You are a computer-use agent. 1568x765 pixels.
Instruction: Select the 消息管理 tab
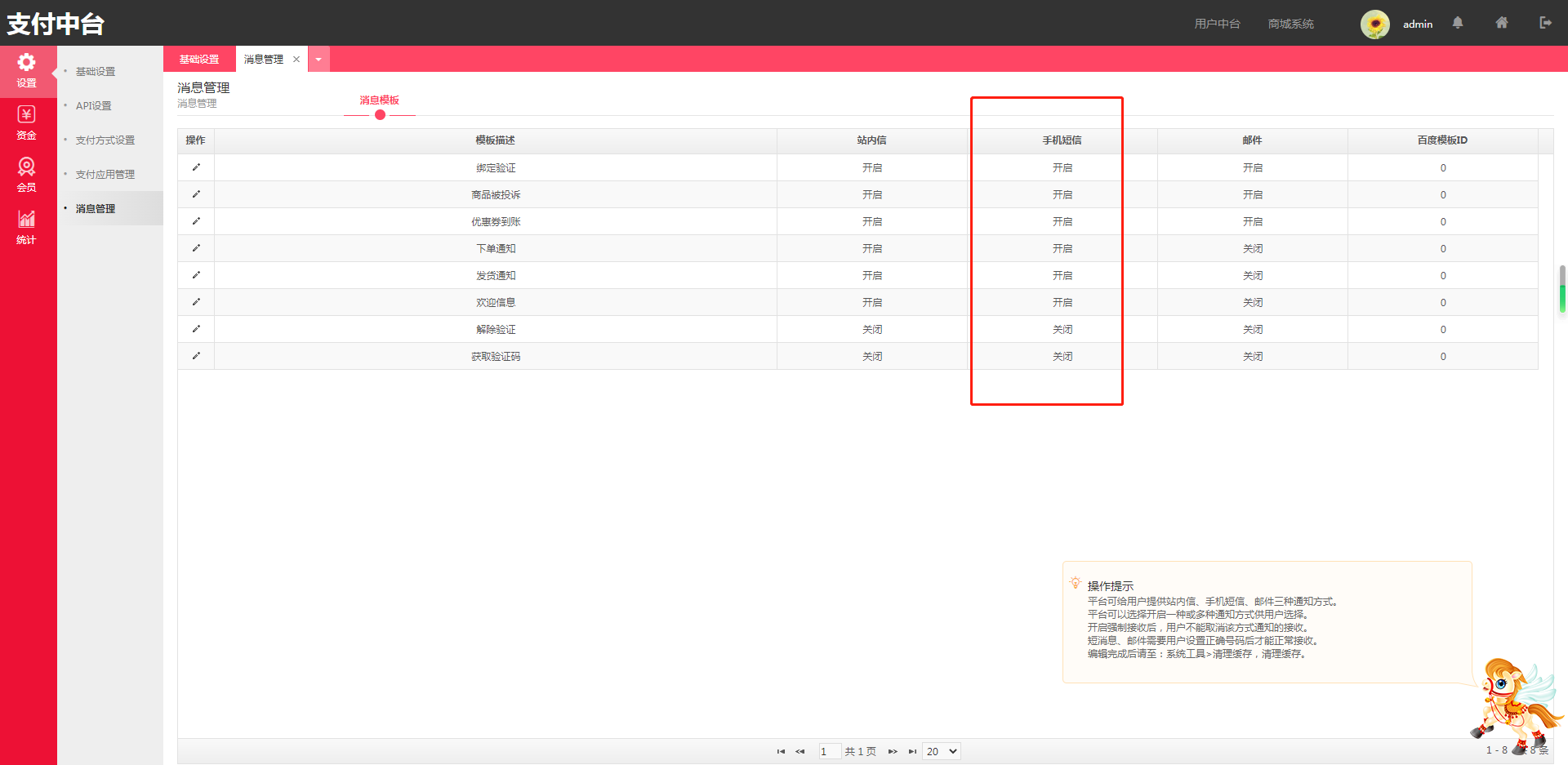264,59
